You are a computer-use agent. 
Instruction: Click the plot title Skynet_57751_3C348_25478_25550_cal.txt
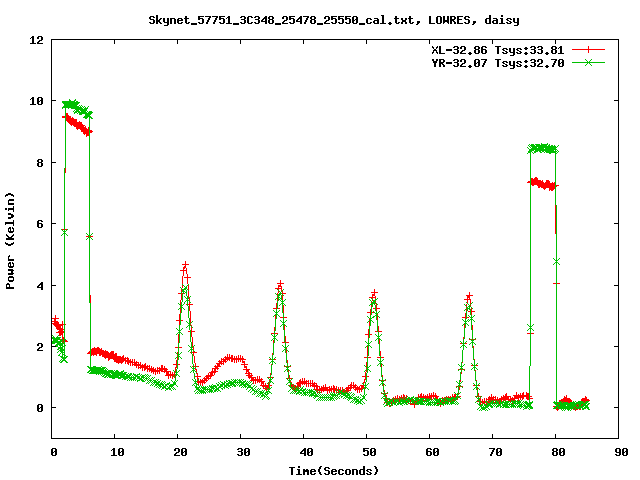[284, 20]
